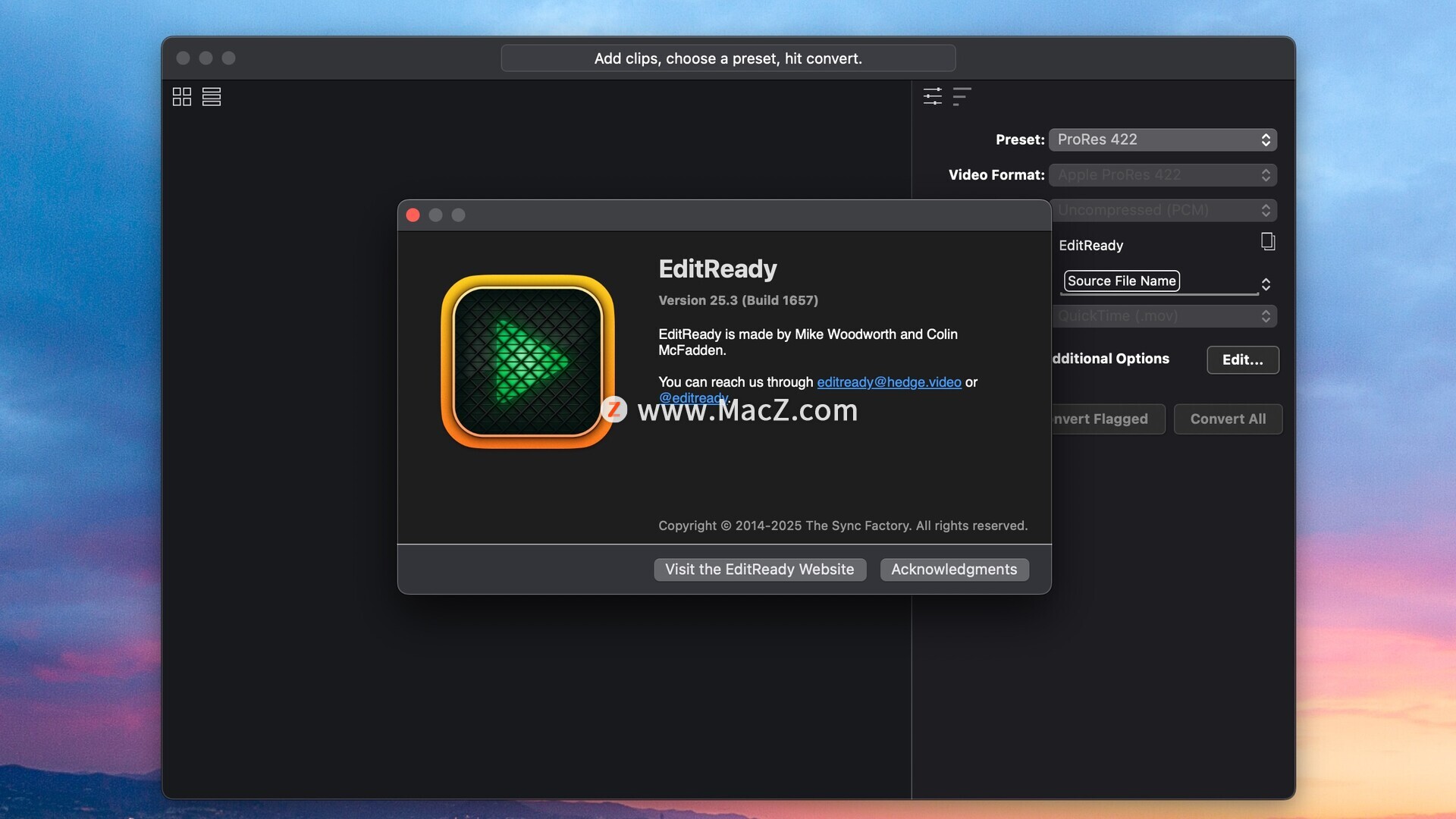This screenshot has width=1456, height=819.
Task: Click the Additional Options label
Action: [1110, 359]
